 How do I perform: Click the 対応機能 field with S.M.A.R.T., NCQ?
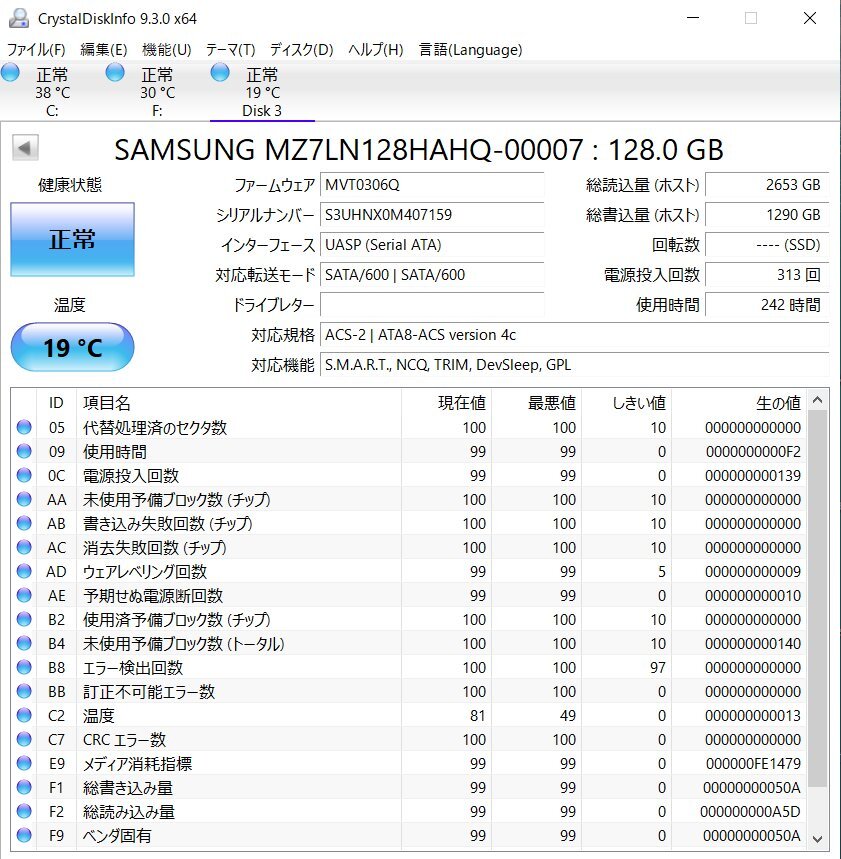click(x=574, y=365)
